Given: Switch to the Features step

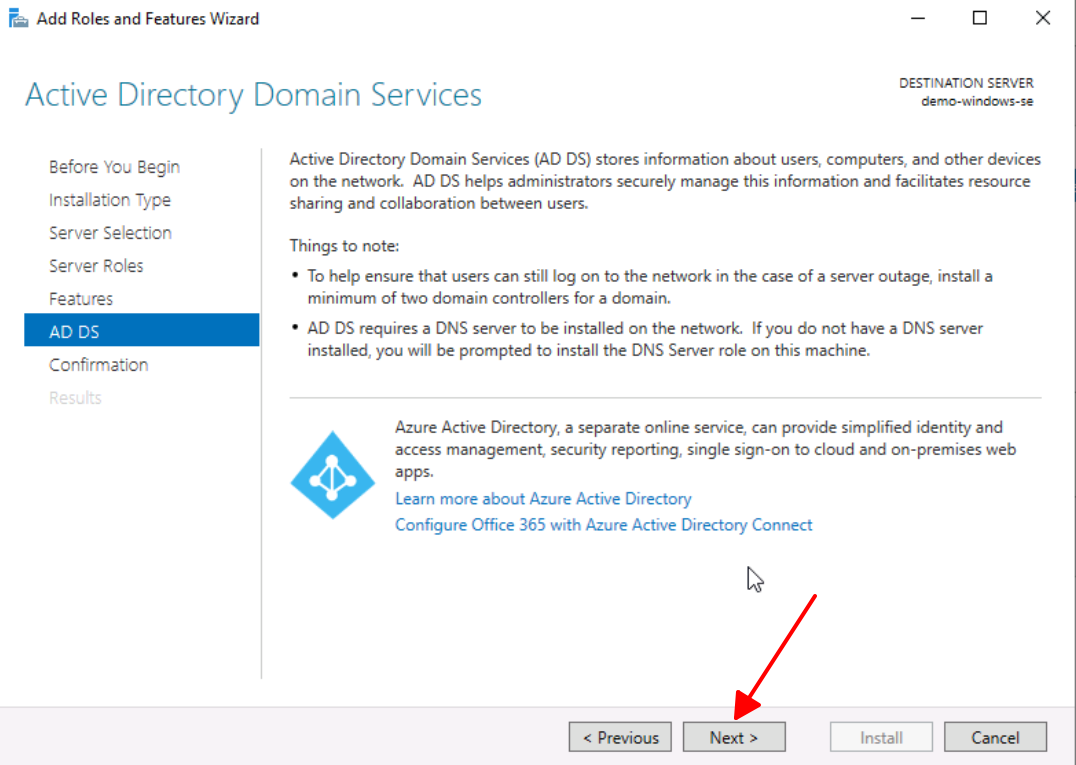Looking at the screenshot, I should (x=81, y=299).
